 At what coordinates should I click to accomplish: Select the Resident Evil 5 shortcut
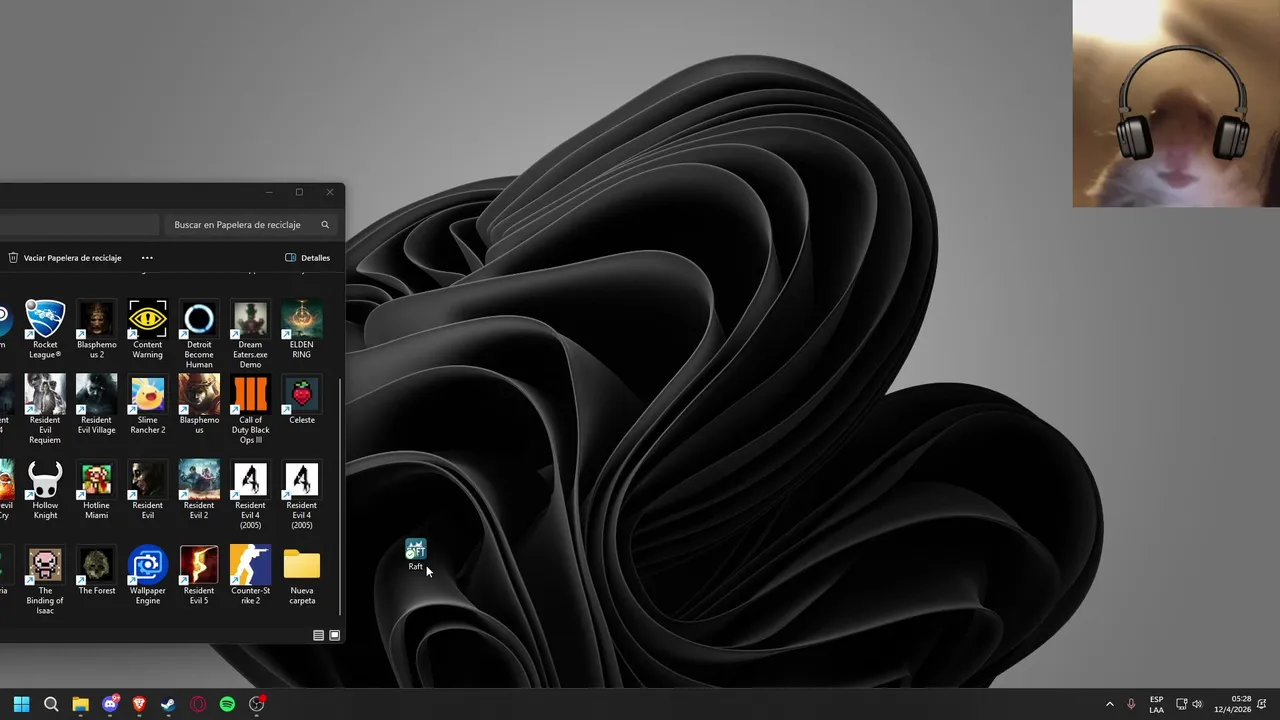(x=199, y=575)
